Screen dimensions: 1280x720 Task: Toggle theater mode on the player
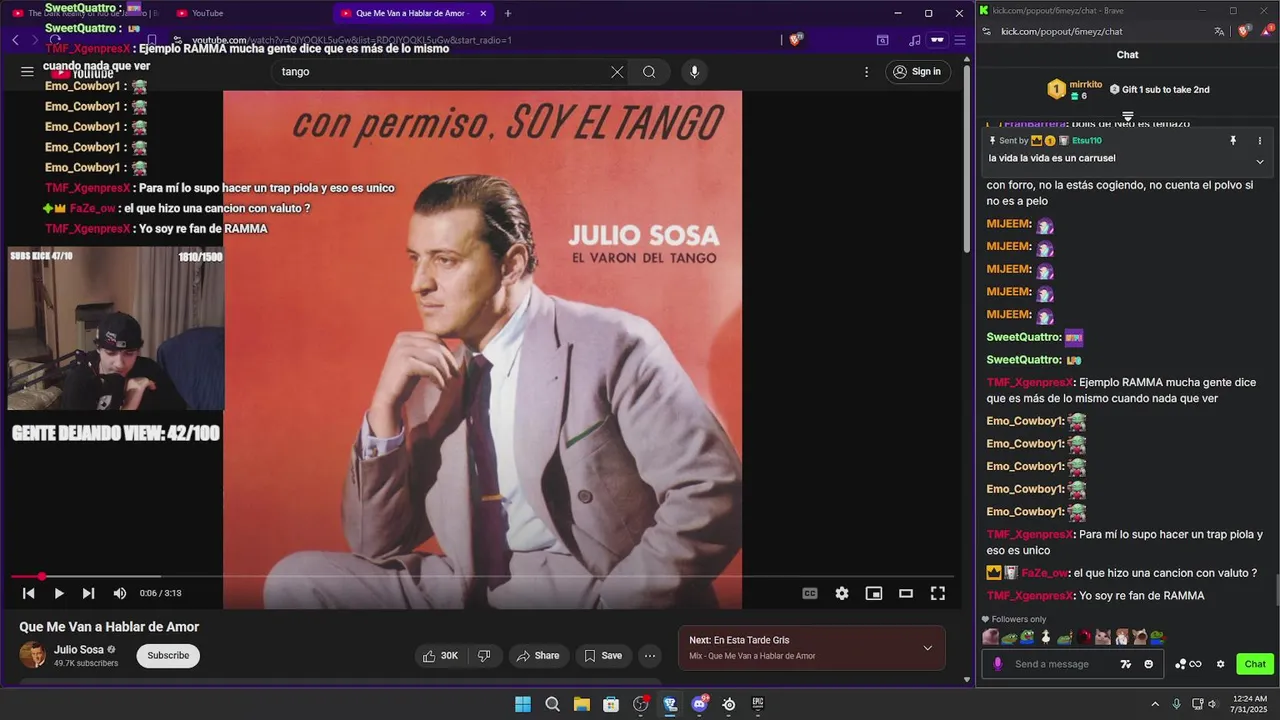(906, 593)
